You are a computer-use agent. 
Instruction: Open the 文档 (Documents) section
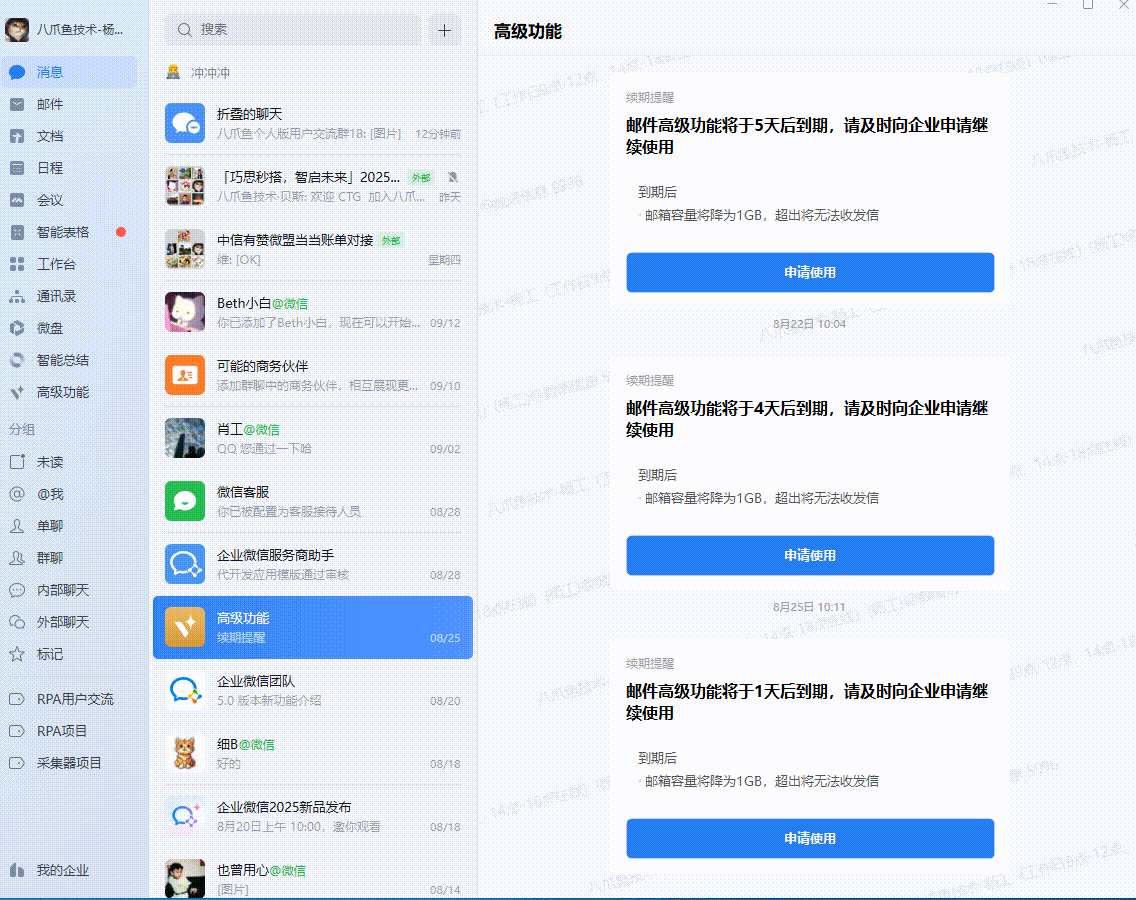(x=69, y=136)
